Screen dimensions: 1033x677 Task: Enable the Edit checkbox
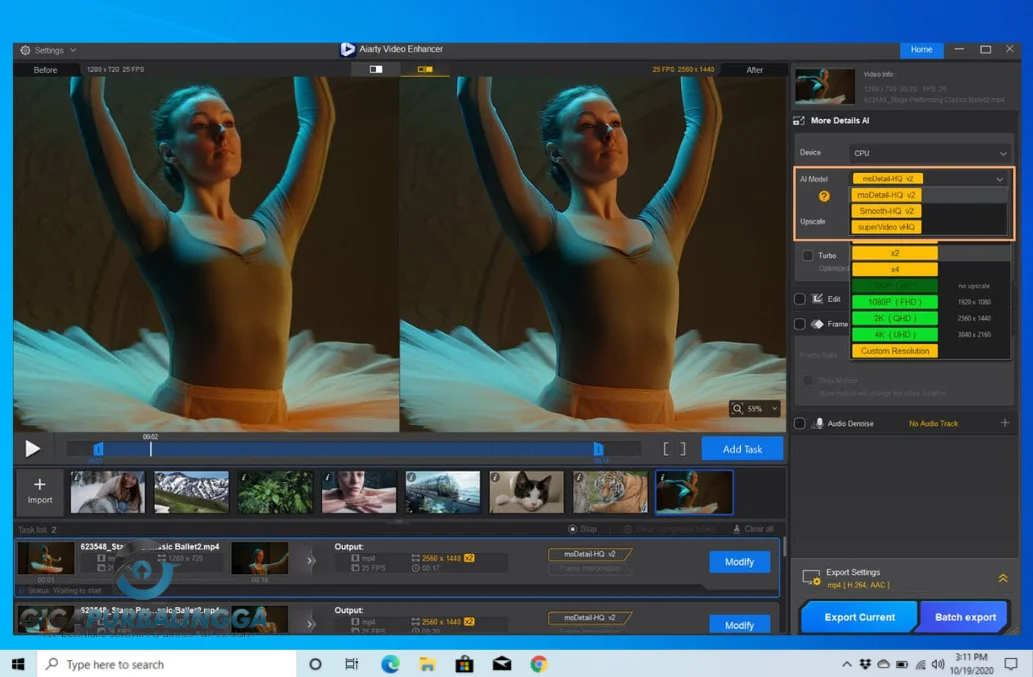click(x=800, y=299)
